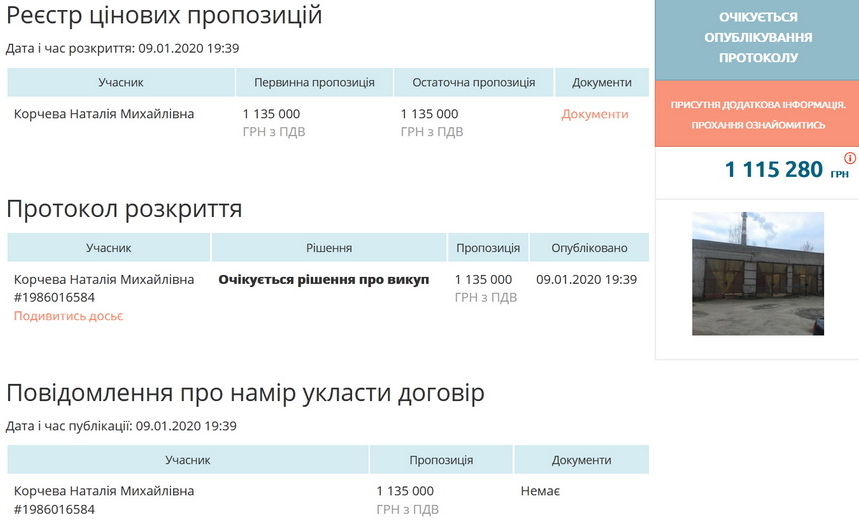Screen dimensions: 859x521
Task: Select the Опубліковано column header
Action: (x=586, y=248)
